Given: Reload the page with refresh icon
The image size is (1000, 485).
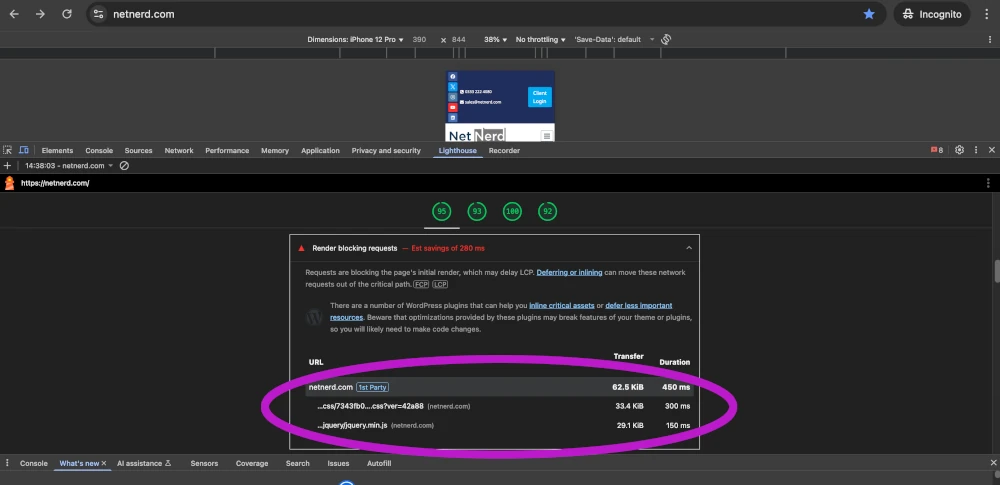Looking at the screenshot, I should pos(67,14).
